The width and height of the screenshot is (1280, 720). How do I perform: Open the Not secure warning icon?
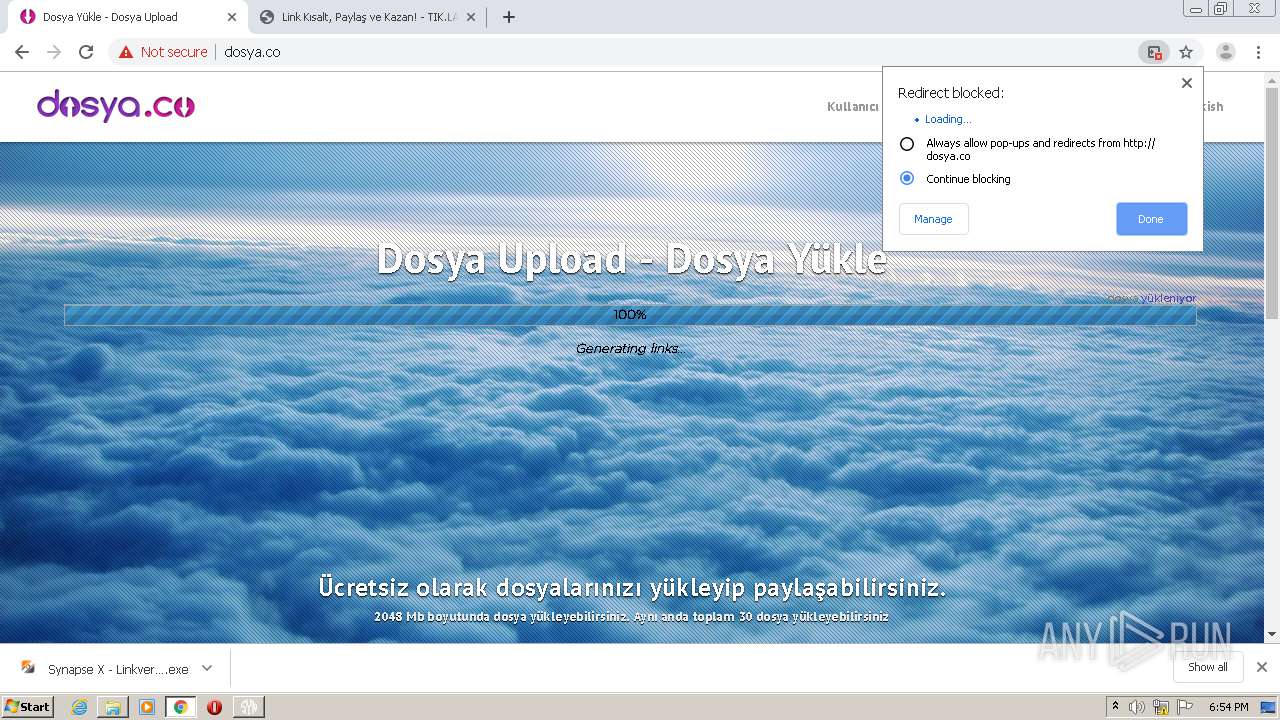(126, 52)
